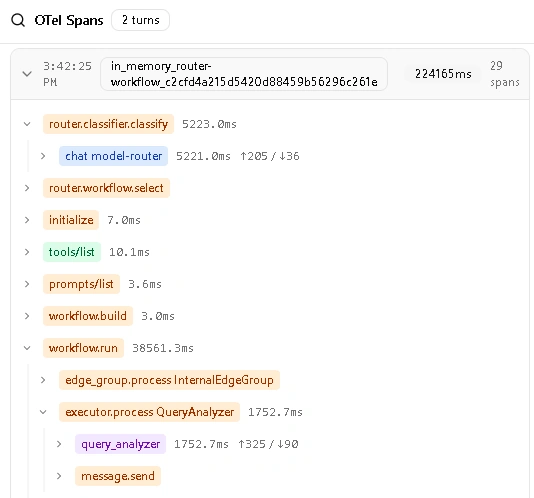Click the ↑205 / ↓36 token counts
This screenshot has height=498, width=534.
pos(270,156)
